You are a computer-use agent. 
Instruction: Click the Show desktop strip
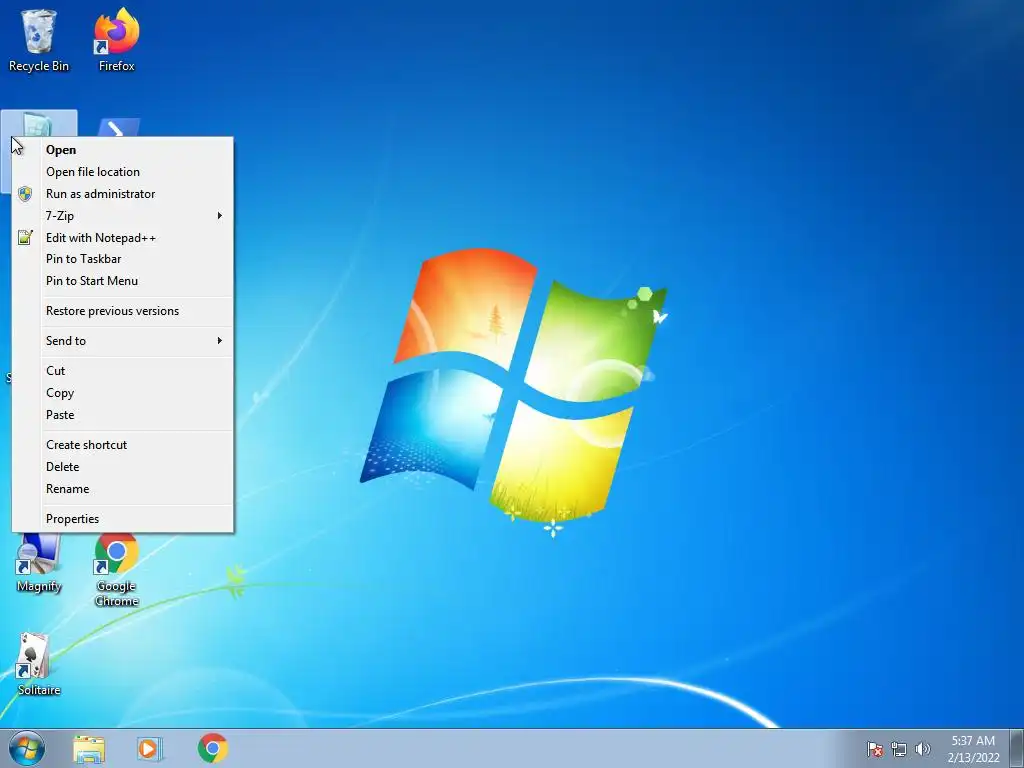[x=1017, y=748]
